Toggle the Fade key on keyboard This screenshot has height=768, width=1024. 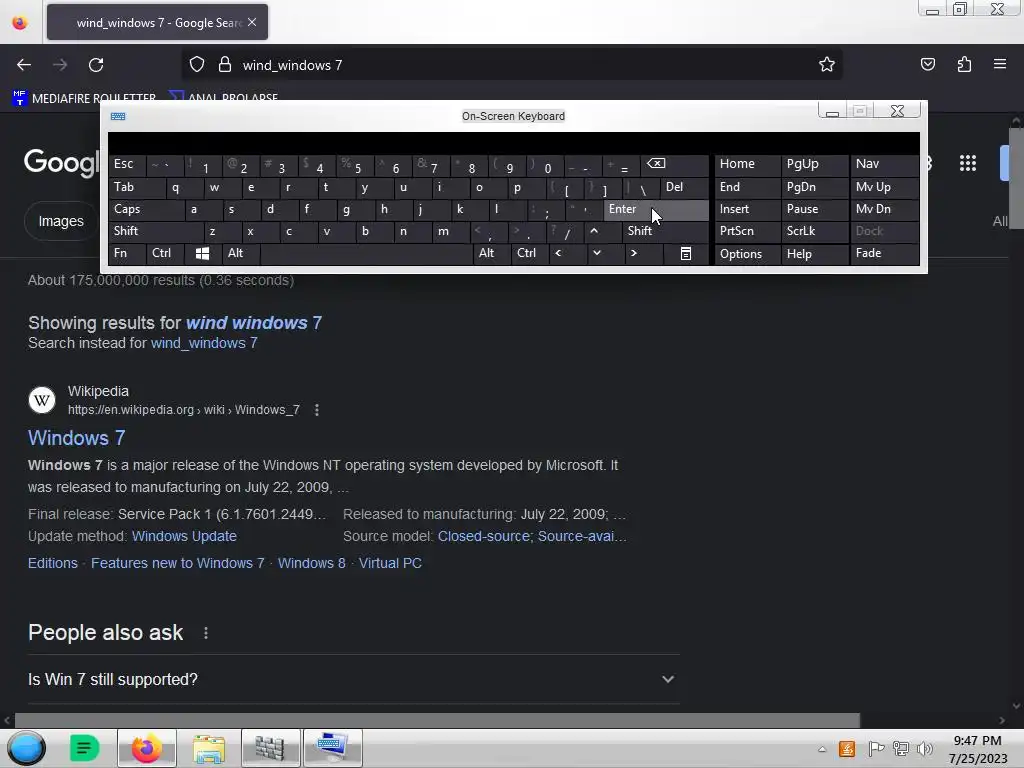[884, 253]
